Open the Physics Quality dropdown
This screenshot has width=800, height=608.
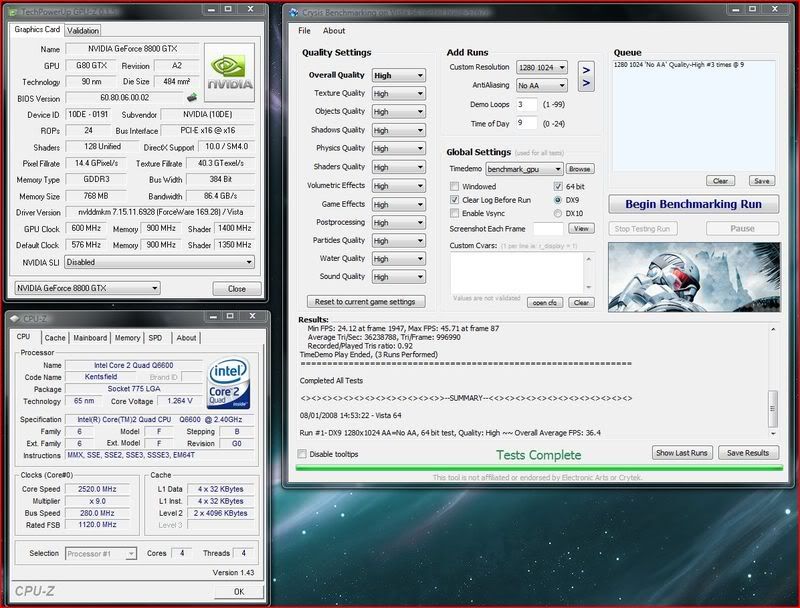[x=398, y=148]
